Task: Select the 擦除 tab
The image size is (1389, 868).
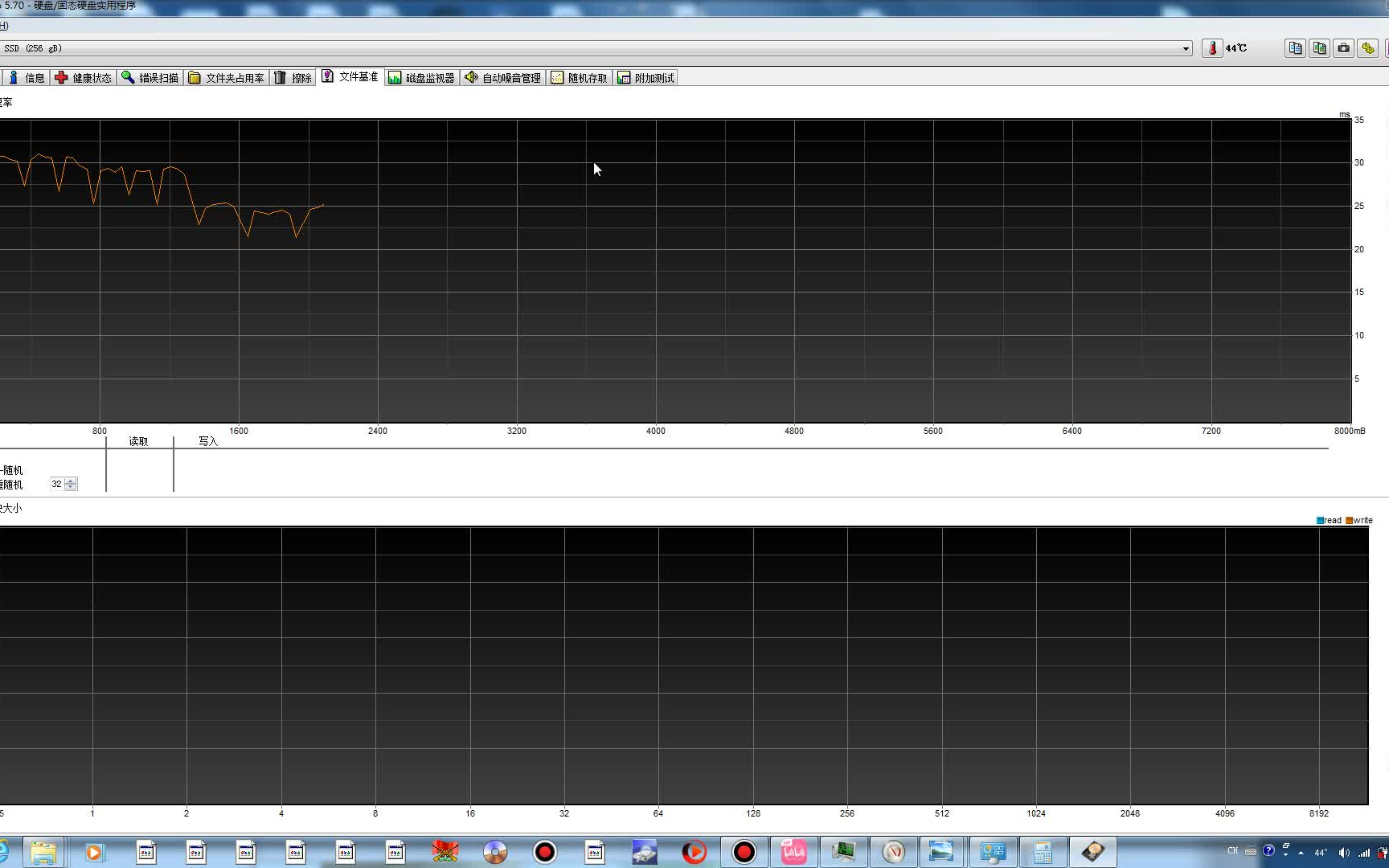Action: tap(293, 78)
